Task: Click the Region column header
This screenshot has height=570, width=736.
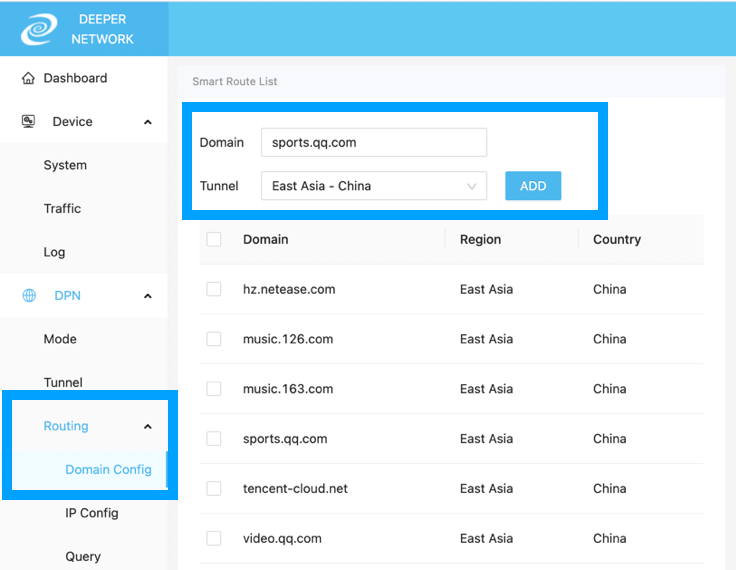Action: click(480, 239)
